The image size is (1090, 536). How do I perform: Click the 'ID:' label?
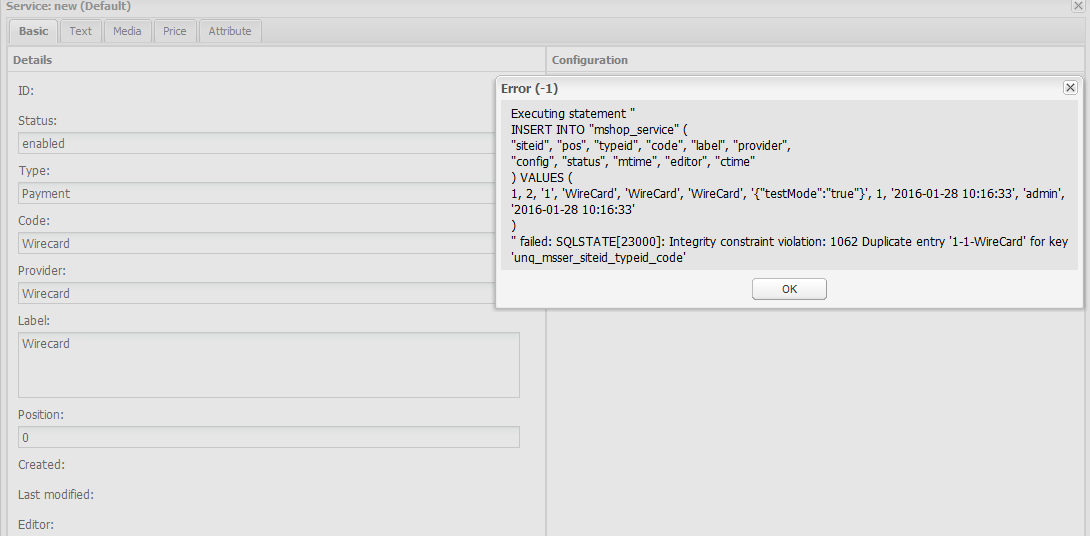(26, 90)
